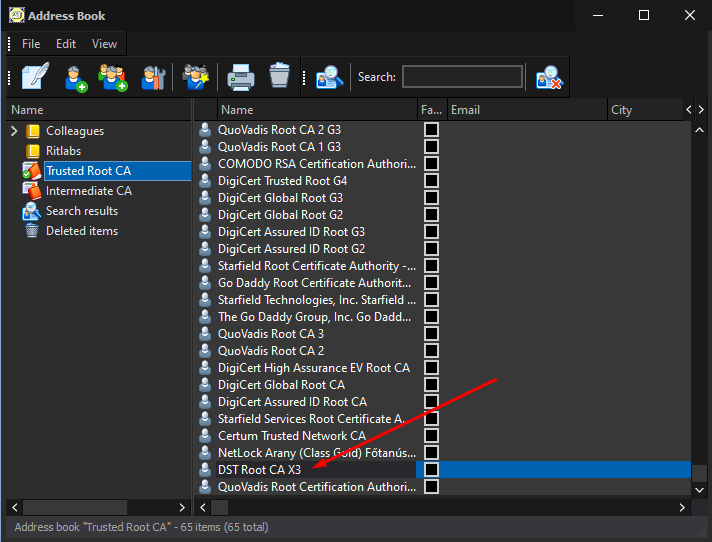This screenshot has width=712, height=542.
Task: Click the folder tree Name header
Action: pyautogui.click(x=99, y=110)
